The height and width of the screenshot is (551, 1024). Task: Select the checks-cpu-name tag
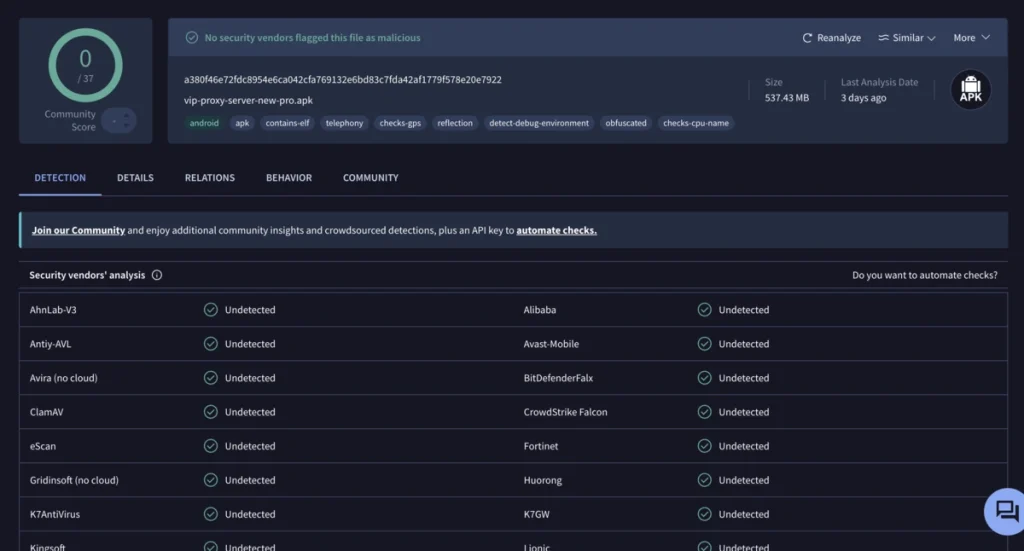(696, 123)
